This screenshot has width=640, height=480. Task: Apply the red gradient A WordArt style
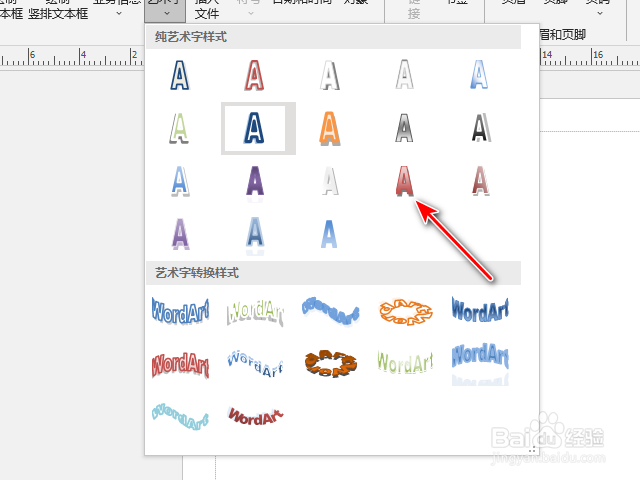(x=404, y=181)
